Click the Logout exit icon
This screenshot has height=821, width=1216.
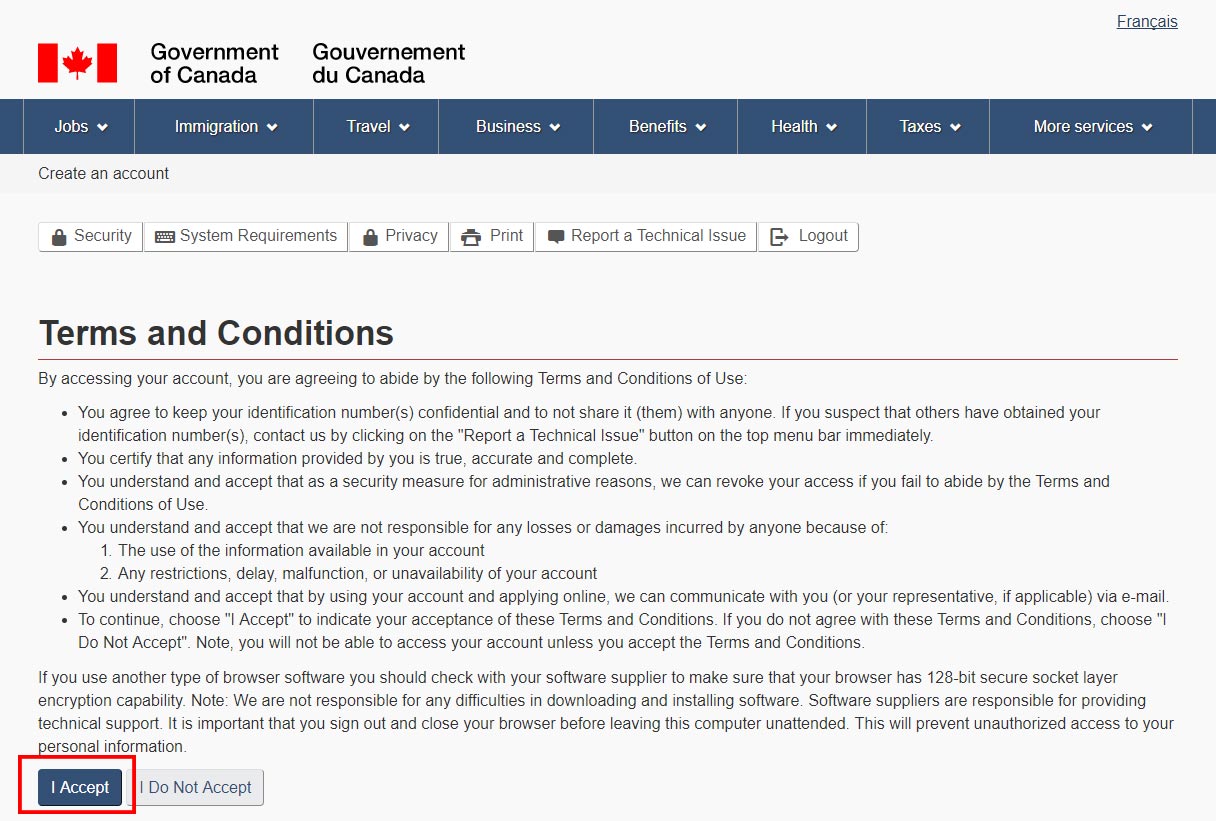click(780, 237)
